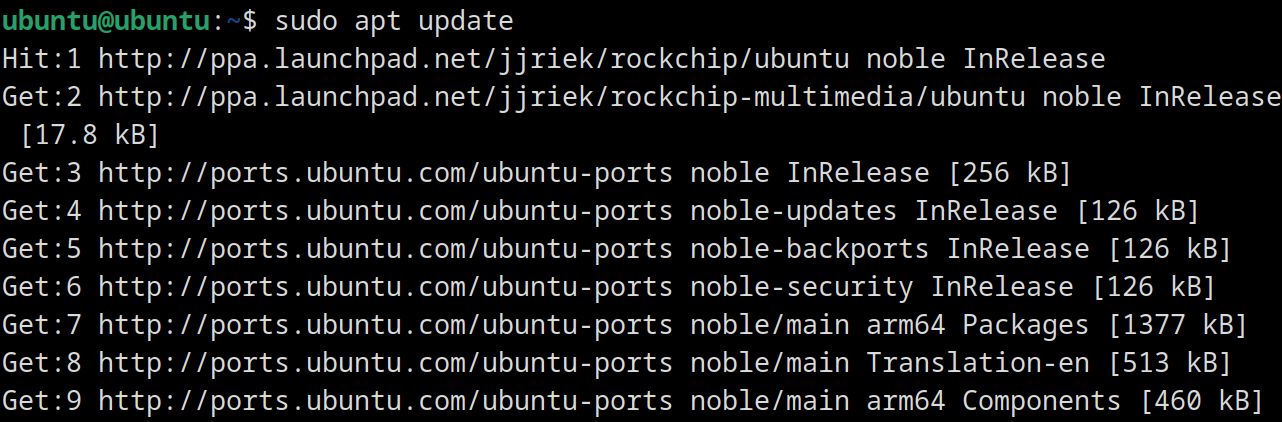The width and height of the screenshot is (1282, 422).
Task: Click '[1377 kB]' size on Get:7 line
Action: pos(1178,325)
